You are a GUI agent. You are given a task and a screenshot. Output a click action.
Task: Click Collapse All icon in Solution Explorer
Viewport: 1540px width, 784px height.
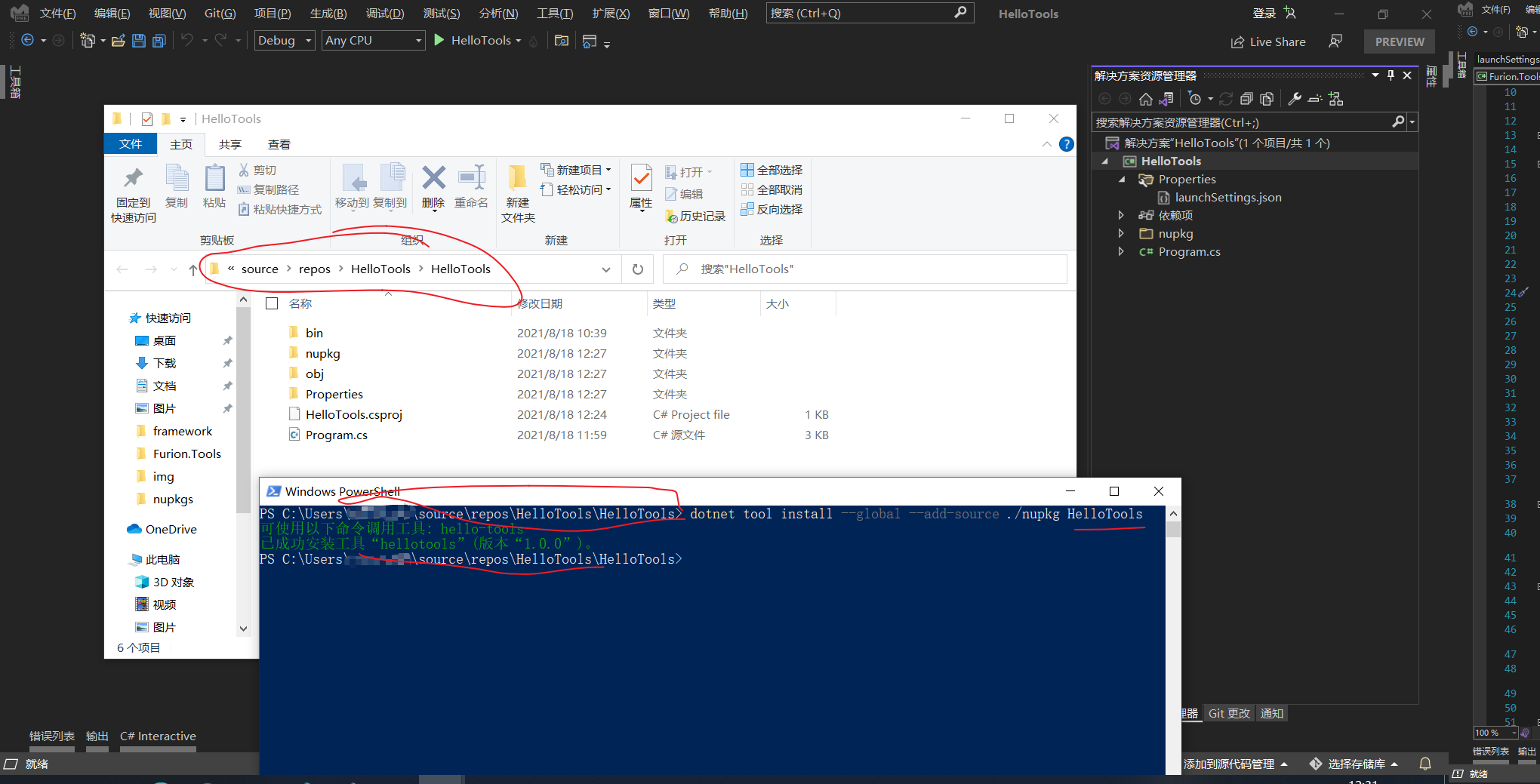(1246, 99)
